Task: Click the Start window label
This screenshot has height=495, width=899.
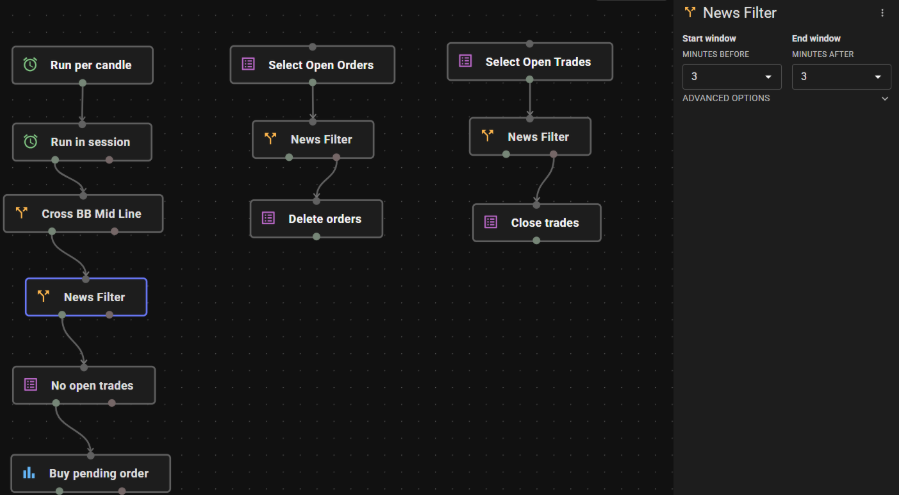Action: 709,38
